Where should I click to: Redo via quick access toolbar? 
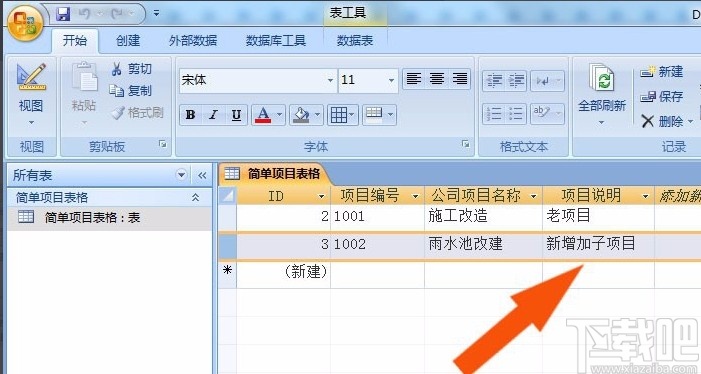tap(118, 14)
